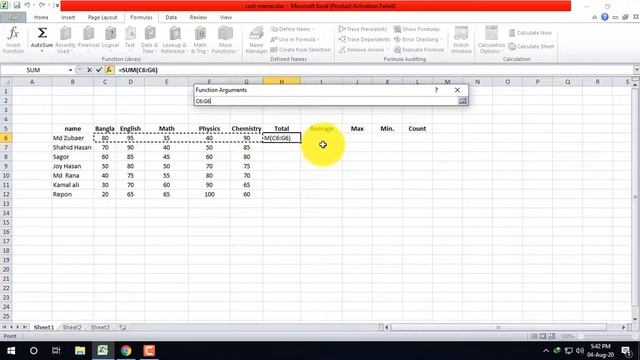Open Google Chrome from taskbar
The height and width of the screenshot is (360, 640).
[x=126, y=351]
